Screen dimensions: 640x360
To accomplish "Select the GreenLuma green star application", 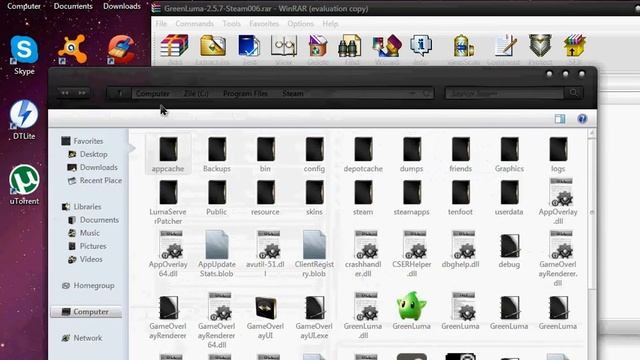I will (x=411, y=311).
